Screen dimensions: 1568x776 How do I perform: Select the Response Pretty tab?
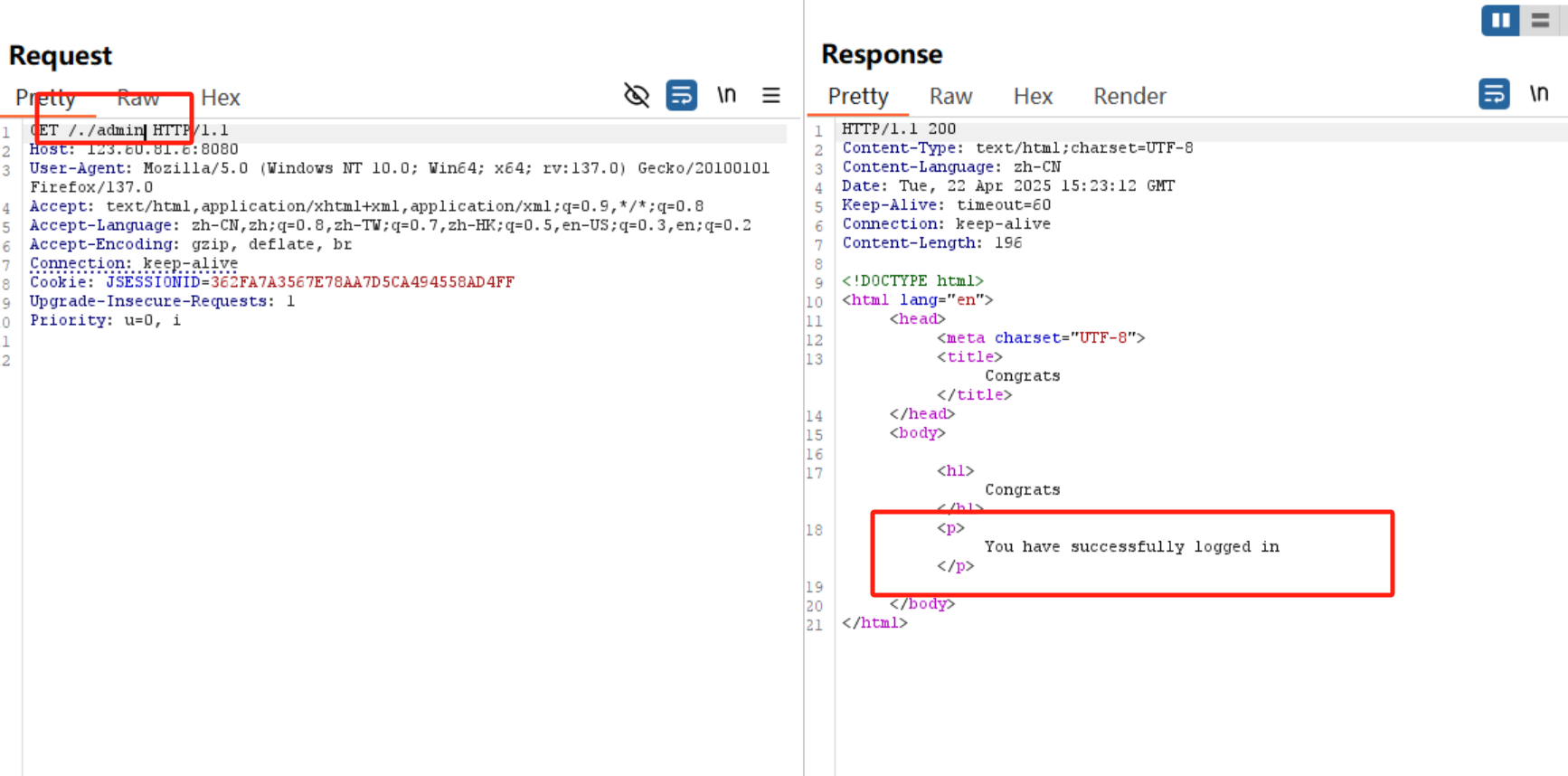click(857, 96)
